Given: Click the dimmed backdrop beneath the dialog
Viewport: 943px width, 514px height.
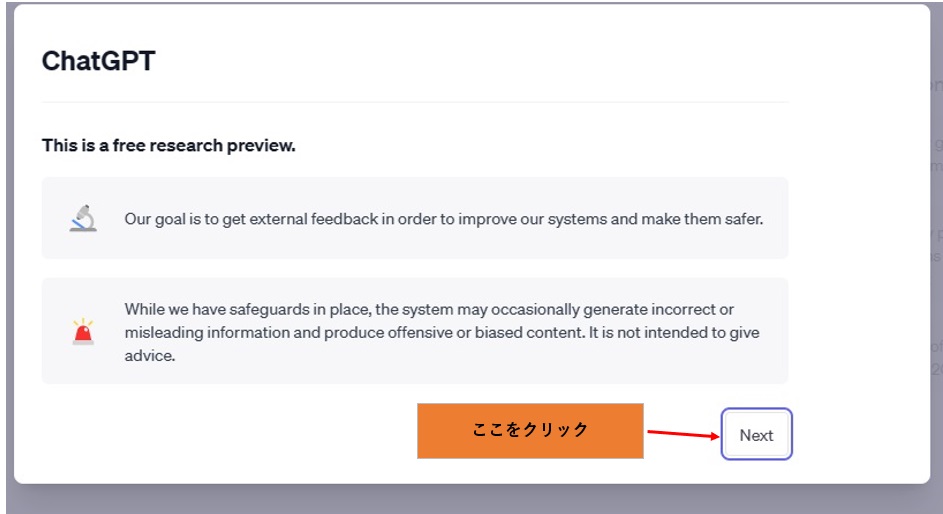Looking at the screenshot, I should (470, 500).
